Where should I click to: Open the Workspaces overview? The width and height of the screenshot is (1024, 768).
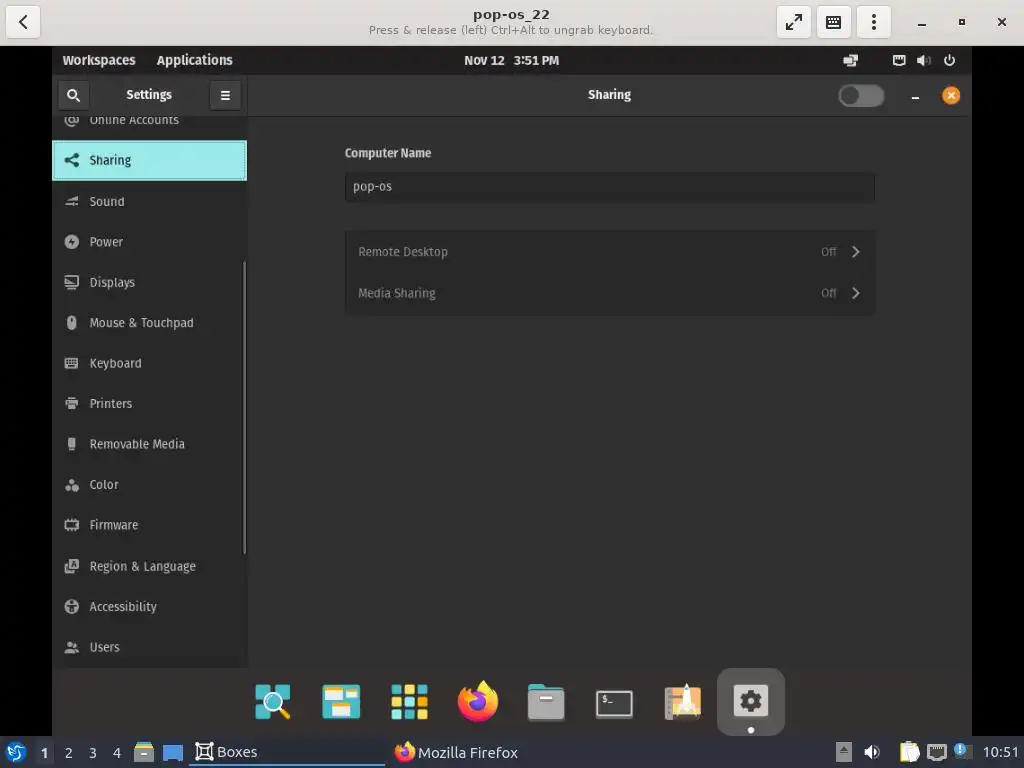click(x=99, y=60)
